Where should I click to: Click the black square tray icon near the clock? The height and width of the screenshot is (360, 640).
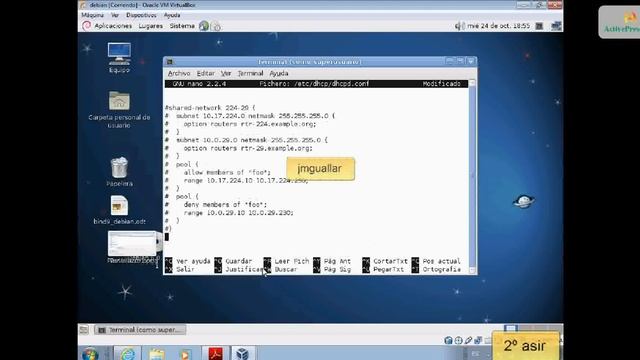pos(539,26)
